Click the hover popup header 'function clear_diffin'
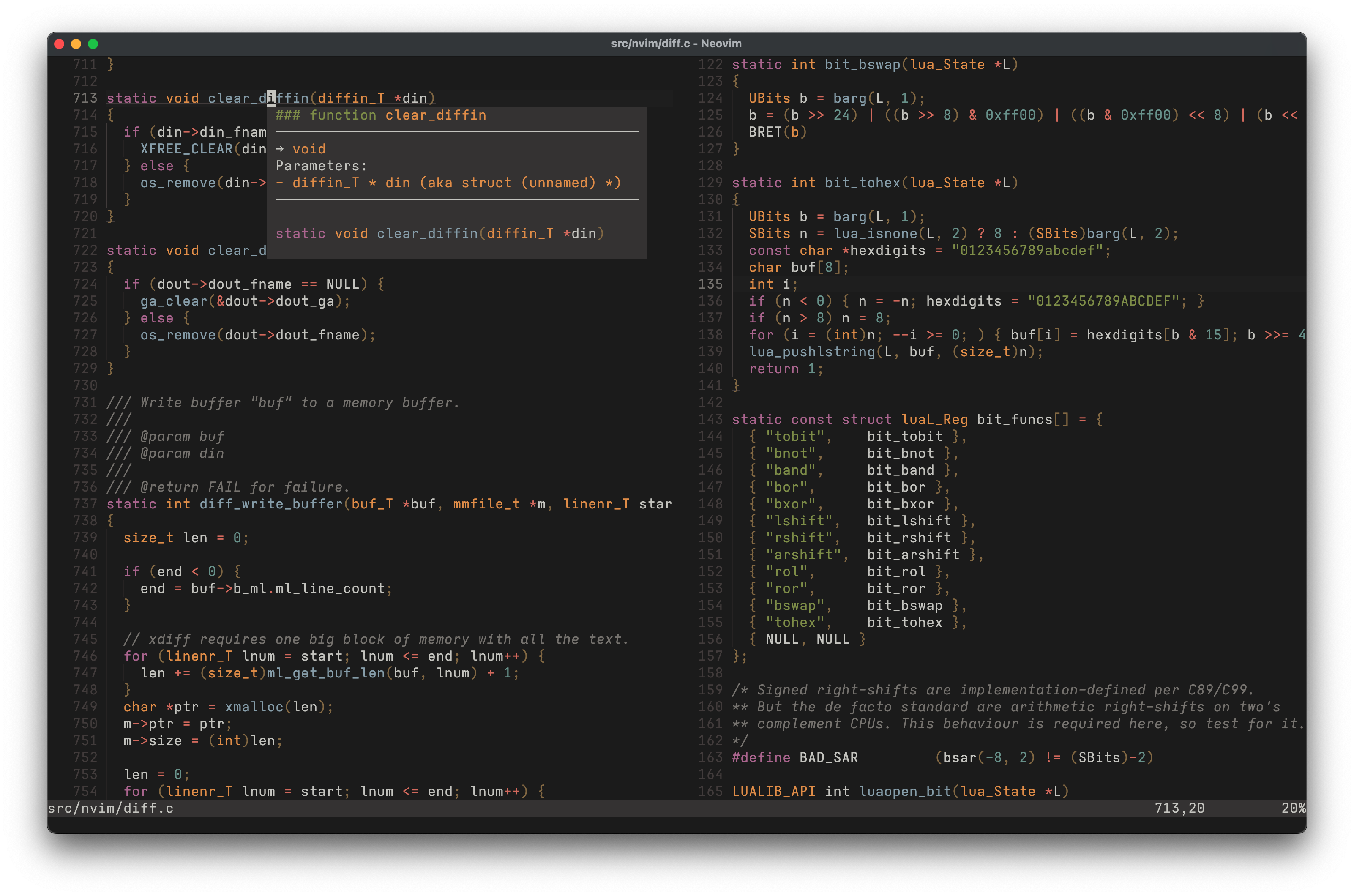The width and height of the screenshot is (1354, 896). (398, 115)
